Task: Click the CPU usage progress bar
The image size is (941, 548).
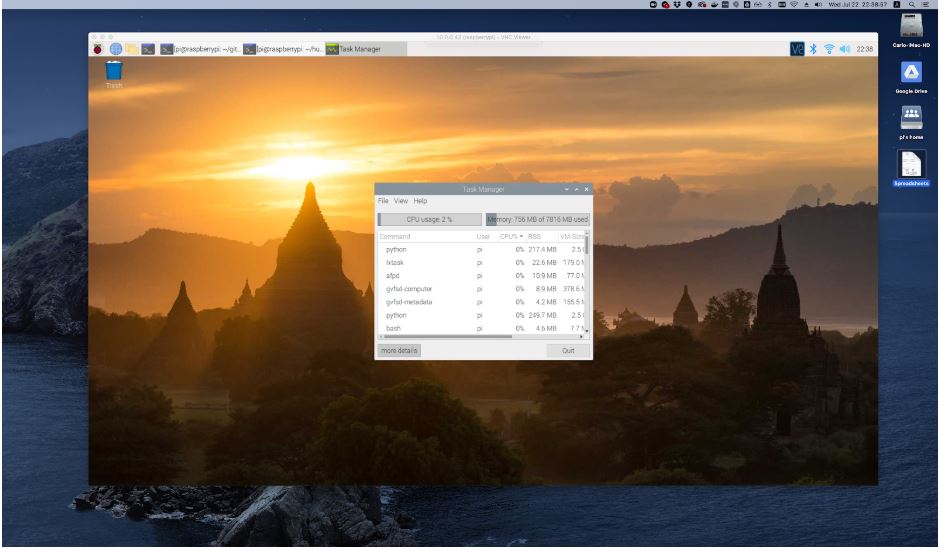Action: pos(430,220)
